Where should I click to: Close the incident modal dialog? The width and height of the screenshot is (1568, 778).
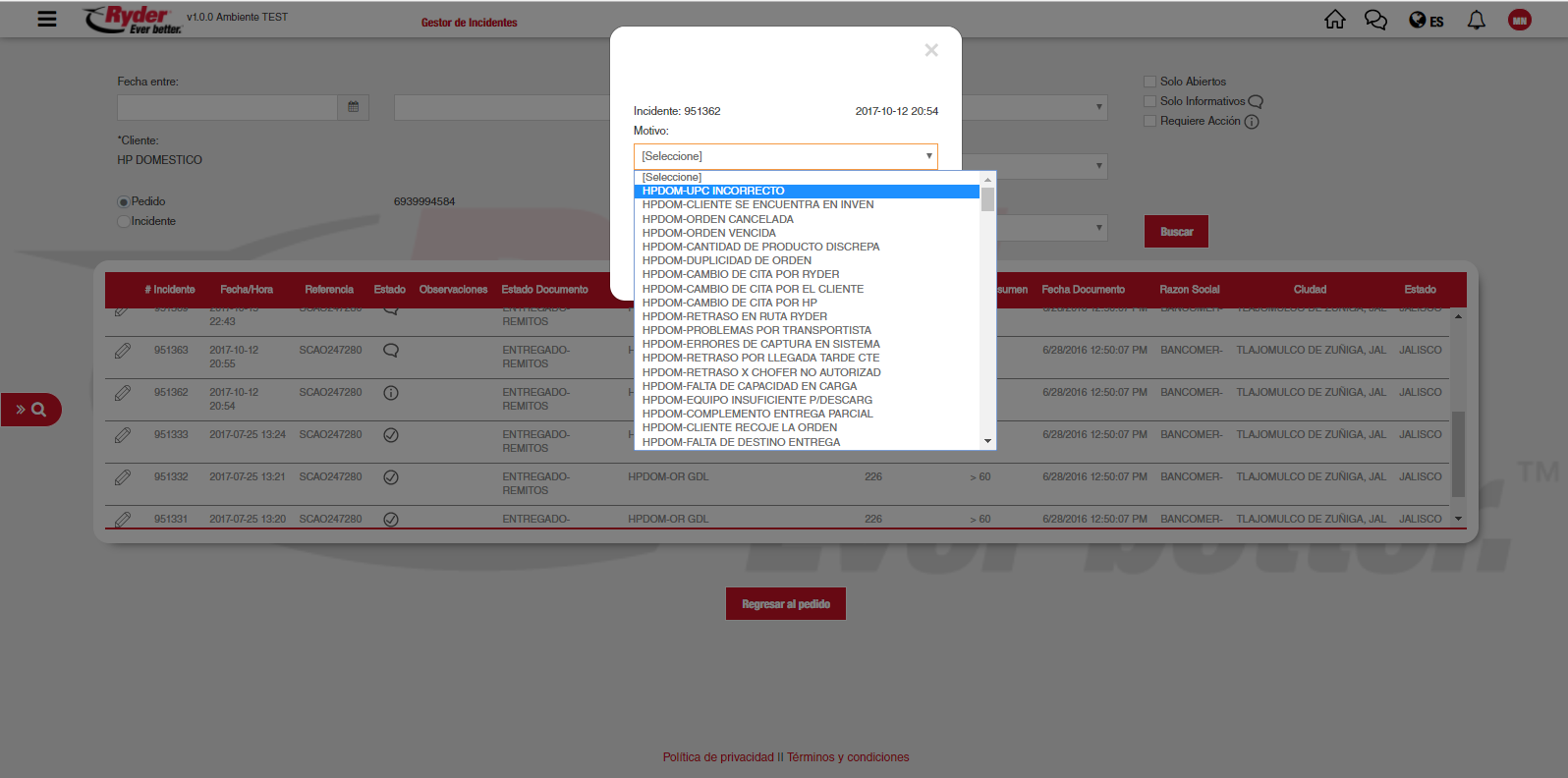[931, 50]
